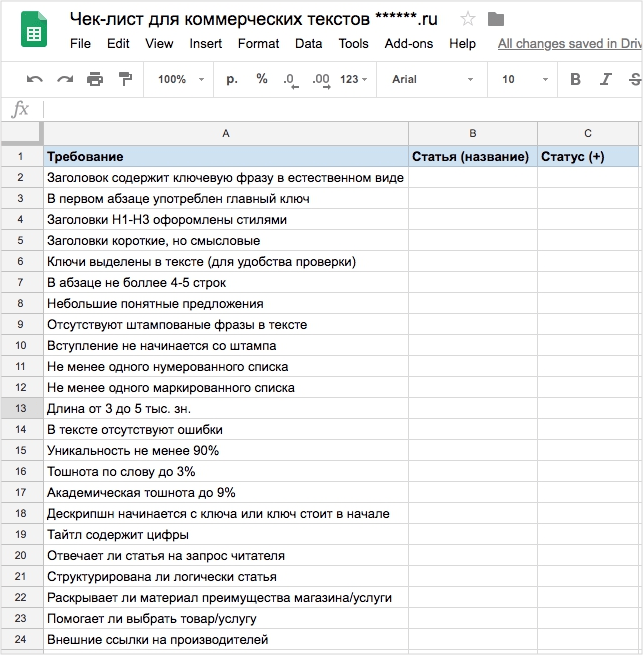Format cells as currency (р.)
Screen dimensions: 643x655
point(232,79)
